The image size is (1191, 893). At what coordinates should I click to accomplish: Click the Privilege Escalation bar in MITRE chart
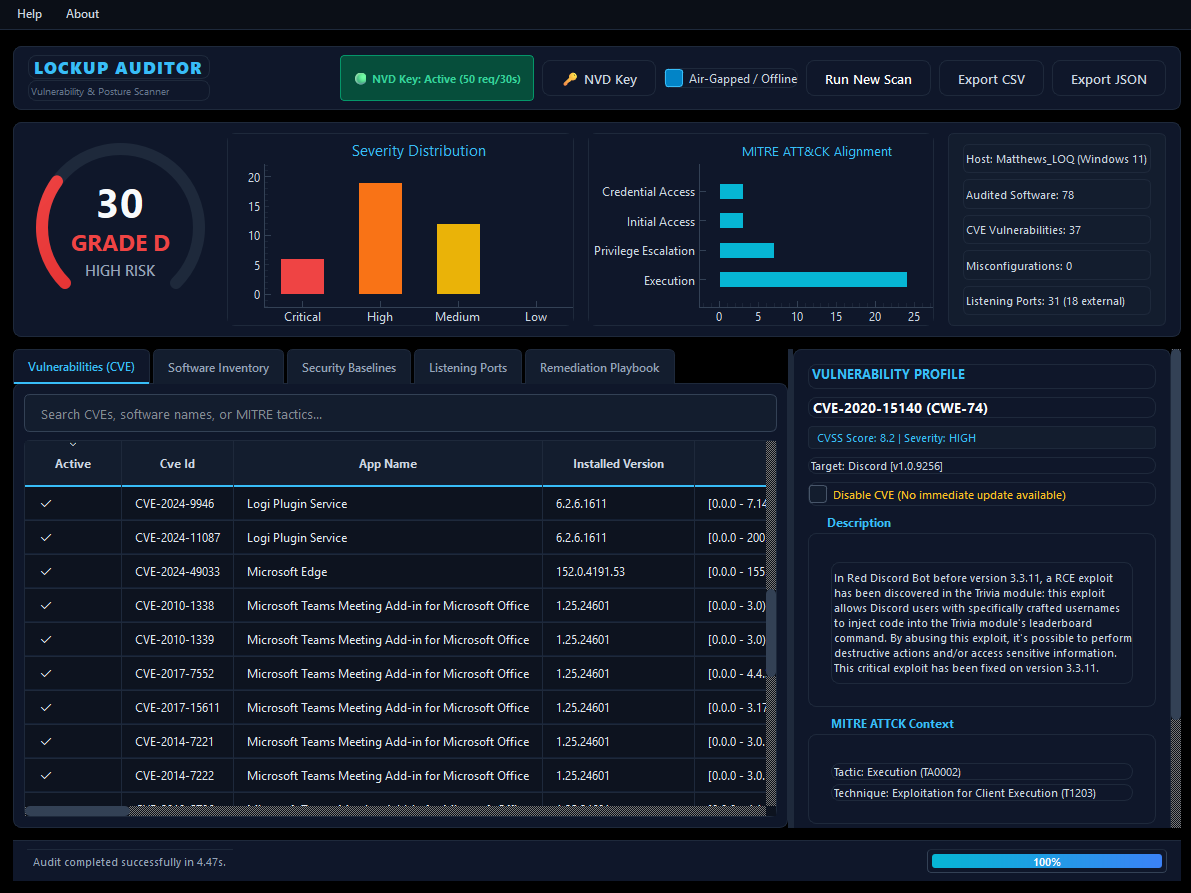pyautogui.click(x=747, y=251)
